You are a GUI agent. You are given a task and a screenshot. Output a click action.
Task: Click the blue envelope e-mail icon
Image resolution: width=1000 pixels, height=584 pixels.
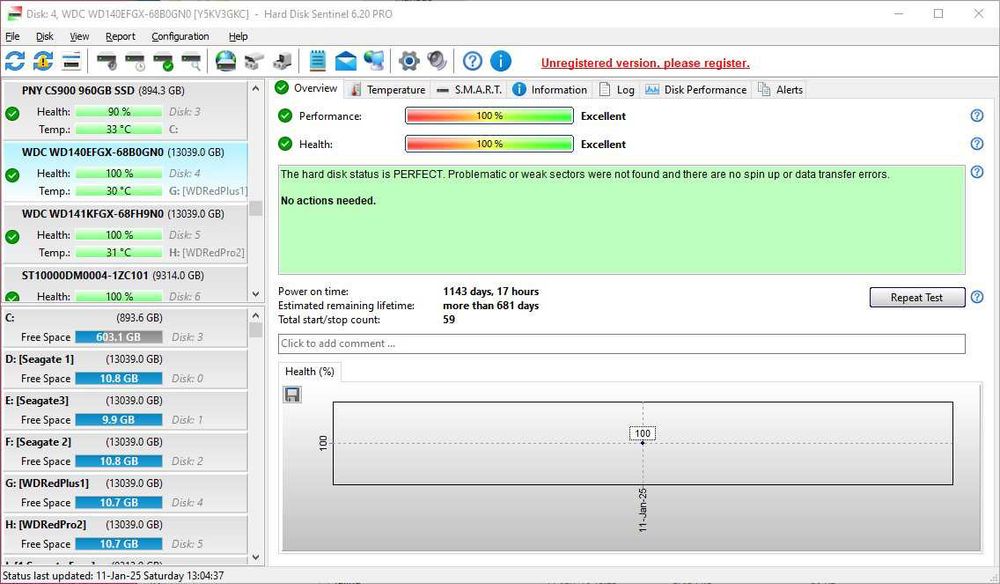[345, 61]
